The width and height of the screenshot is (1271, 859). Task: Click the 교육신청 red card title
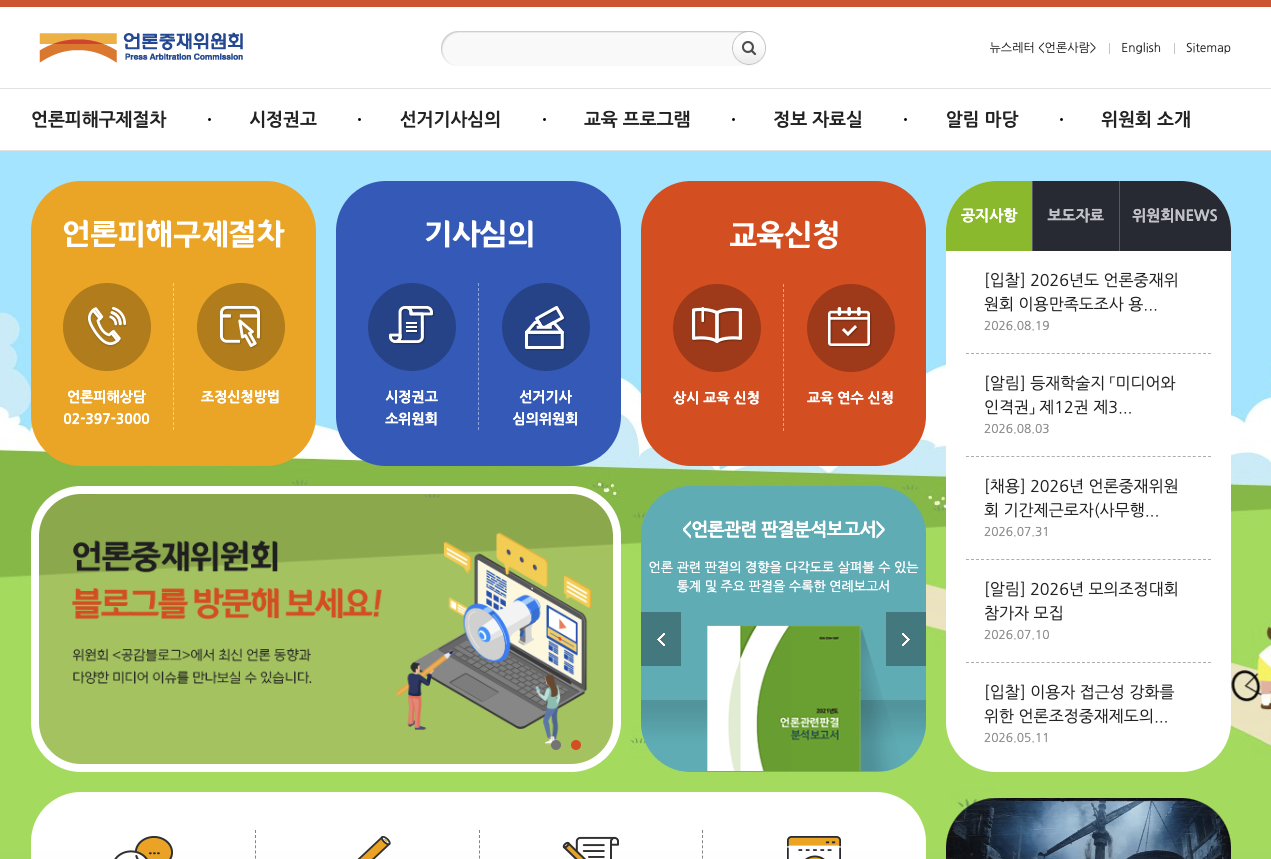pos(783,234)
